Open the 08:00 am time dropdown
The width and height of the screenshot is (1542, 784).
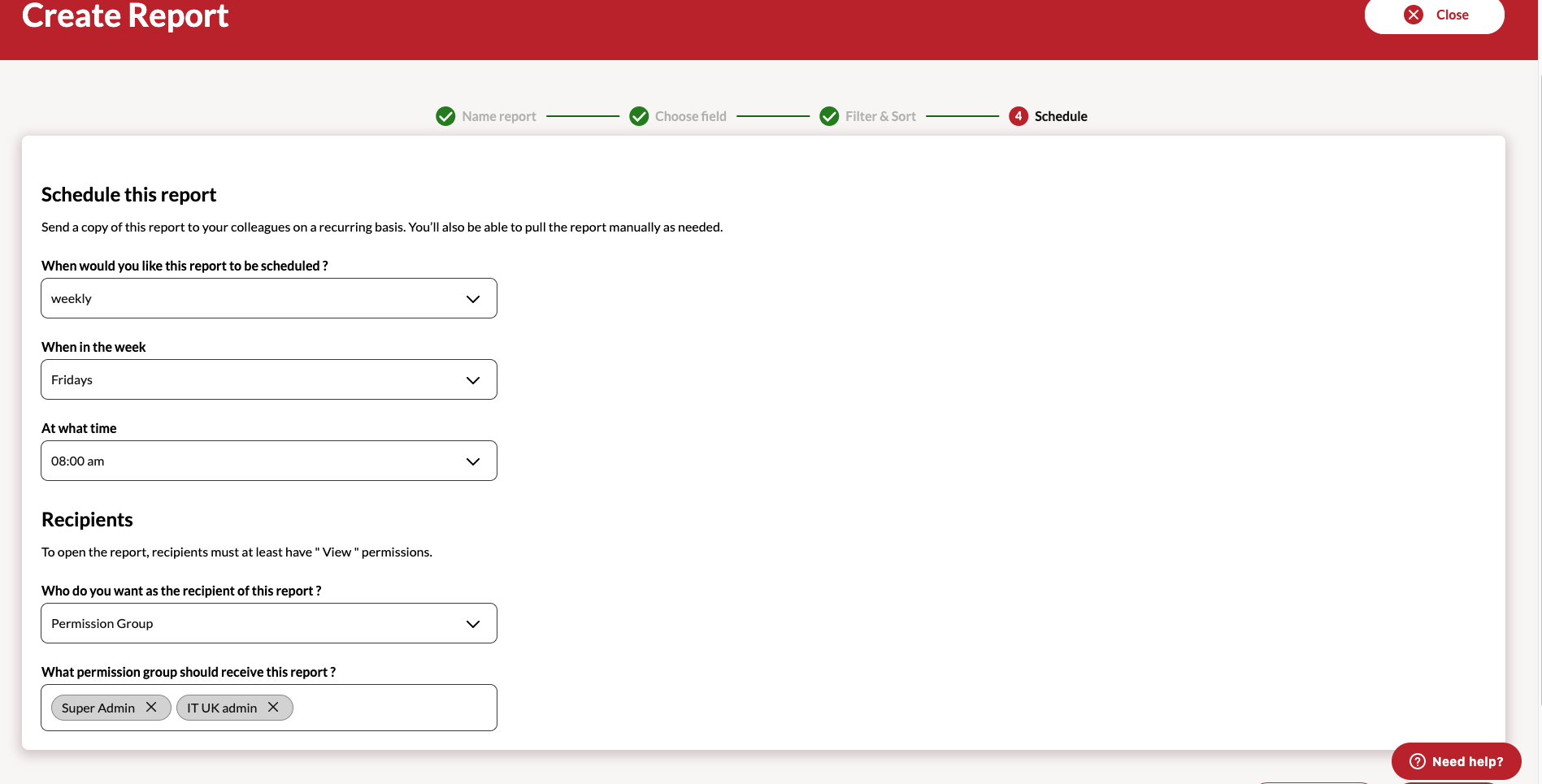pos(269,461)
